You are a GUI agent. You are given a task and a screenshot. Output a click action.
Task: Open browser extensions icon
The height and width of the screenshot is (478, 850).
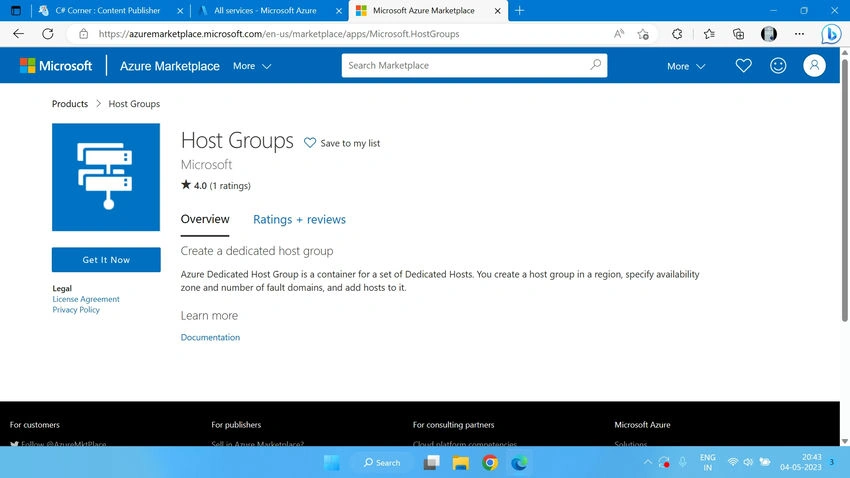677,34
